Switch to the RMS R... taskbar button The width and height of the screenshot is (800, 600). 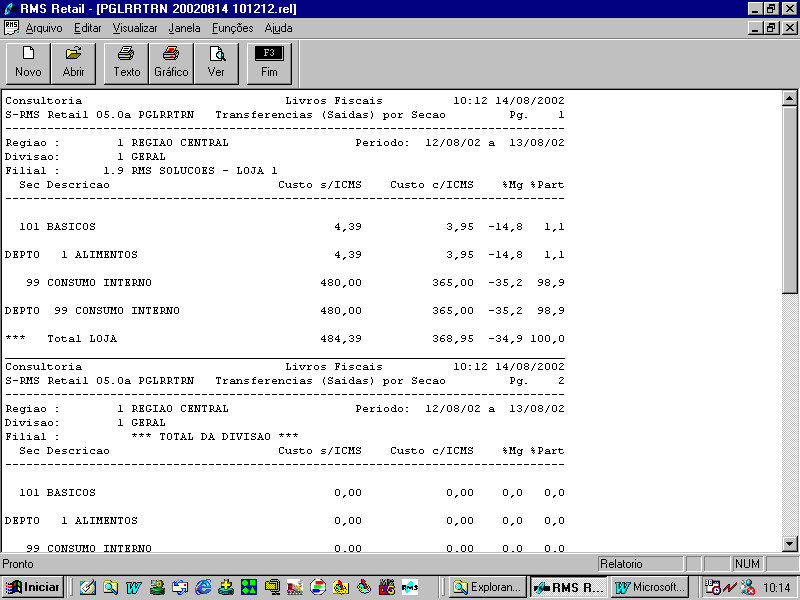[569, 587]
